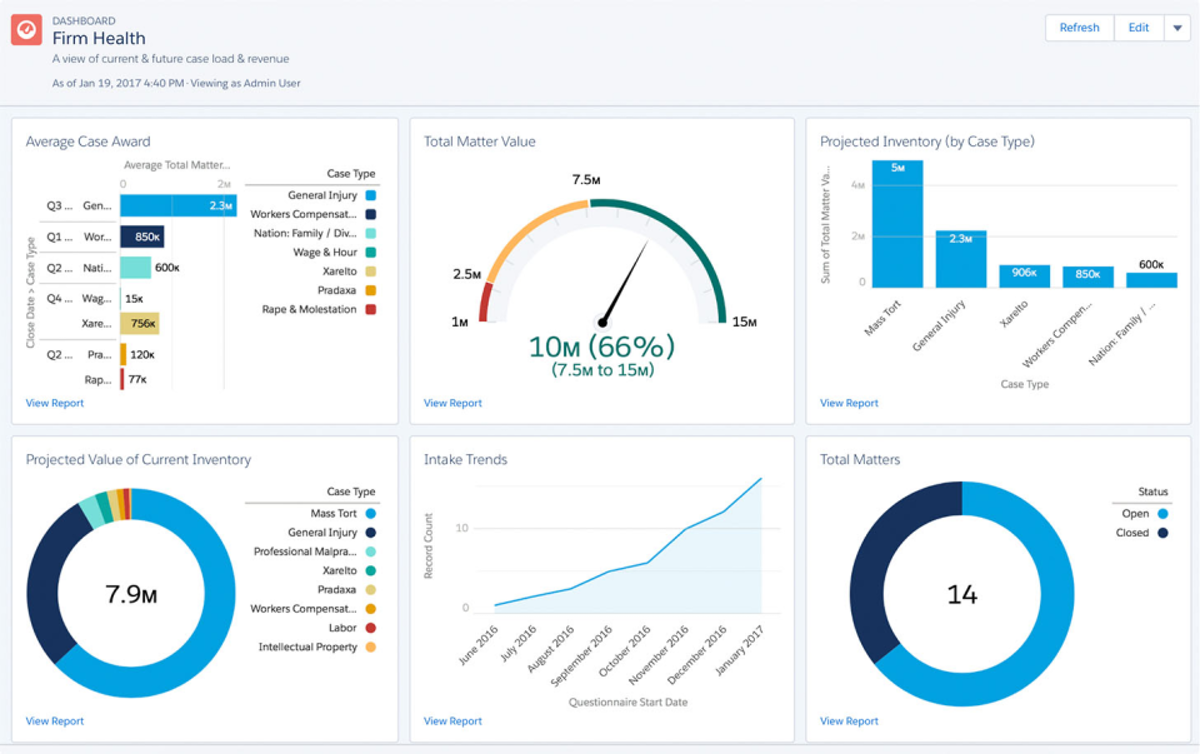Click the 2.3M General Injury horizontal bar
Viewport: 1200px width, 754px height.
(x=178, y=205)
